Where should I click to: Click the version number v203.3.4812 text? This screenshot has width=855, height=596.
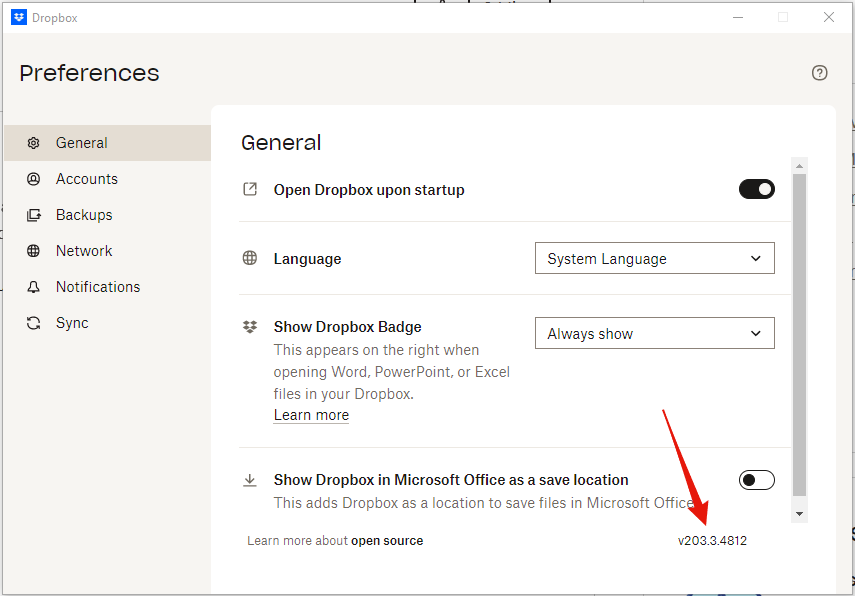[x=712, y=541]
